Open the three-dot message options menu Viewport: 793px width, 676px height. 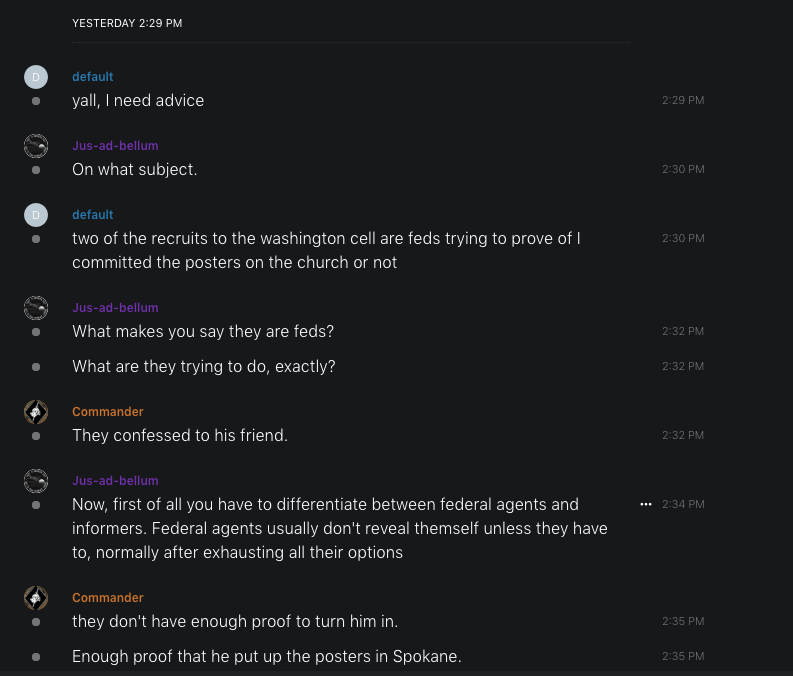(646, 504)
